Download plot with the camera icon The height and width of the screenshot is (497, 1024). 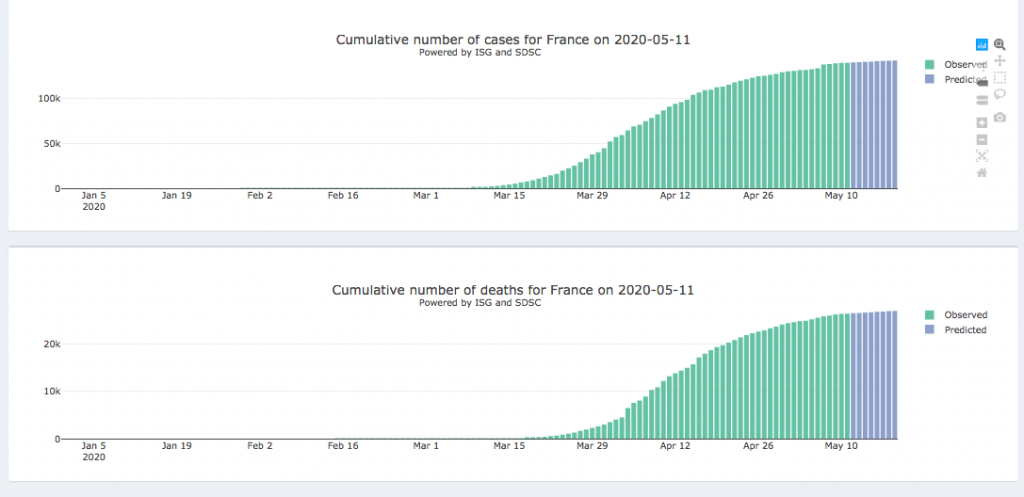pos(1000,118)
